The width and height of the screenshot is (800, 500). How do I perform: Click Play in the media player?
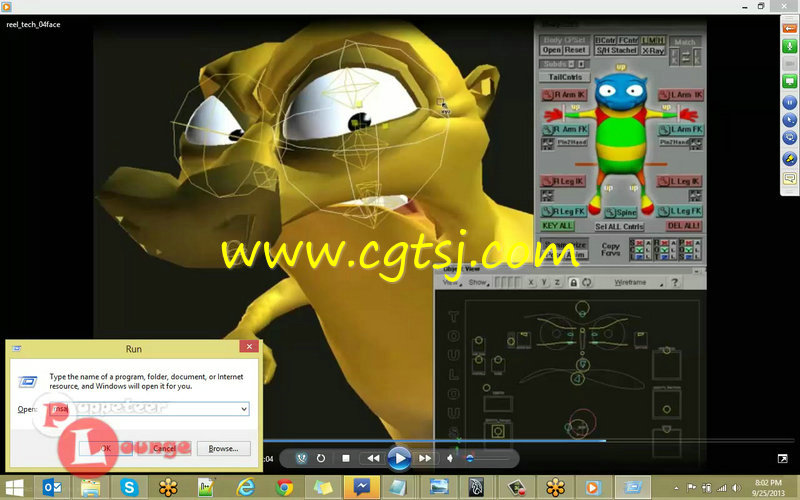tap(399, 458)
